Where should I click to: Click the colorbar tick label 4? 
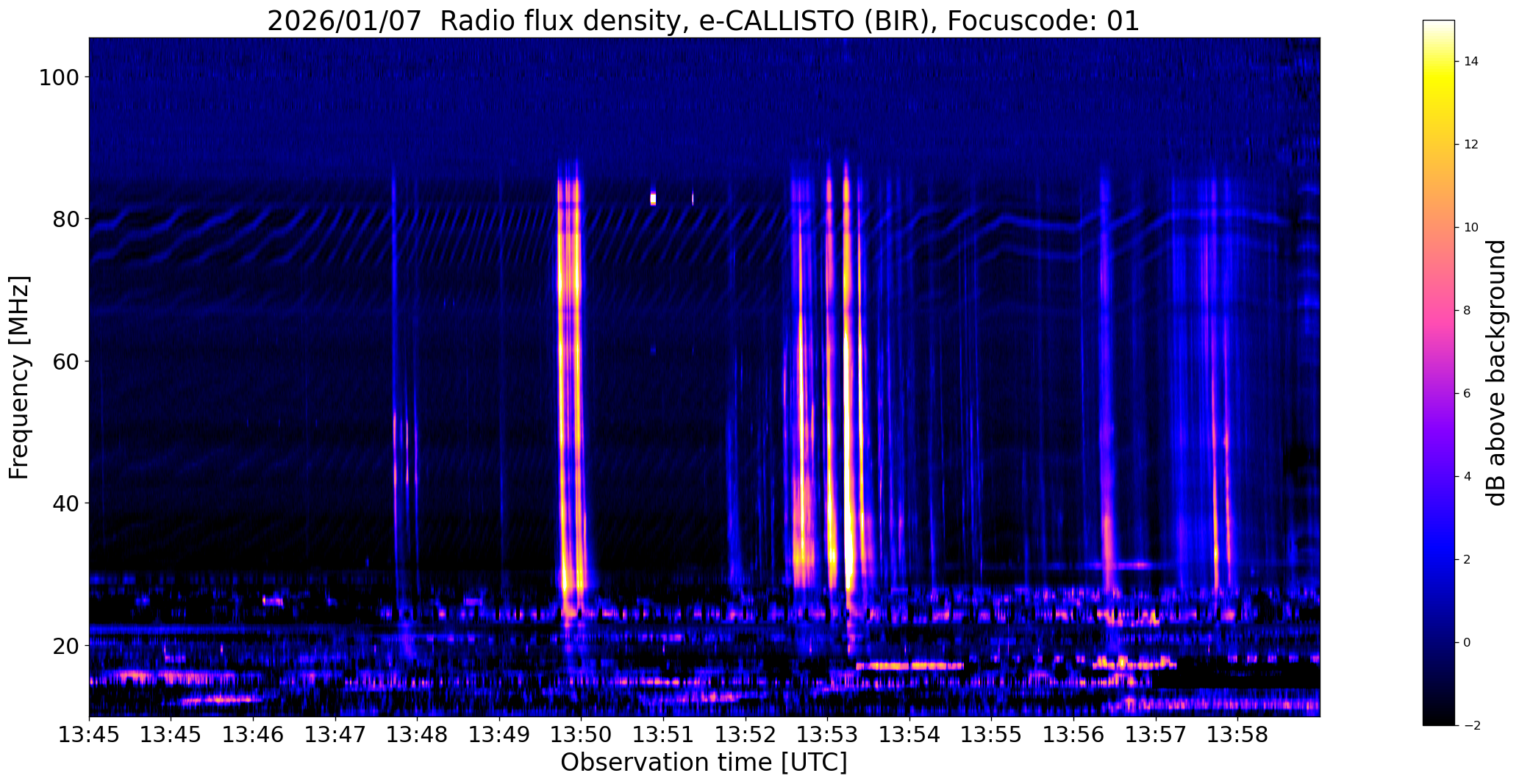click(1468, 477)
